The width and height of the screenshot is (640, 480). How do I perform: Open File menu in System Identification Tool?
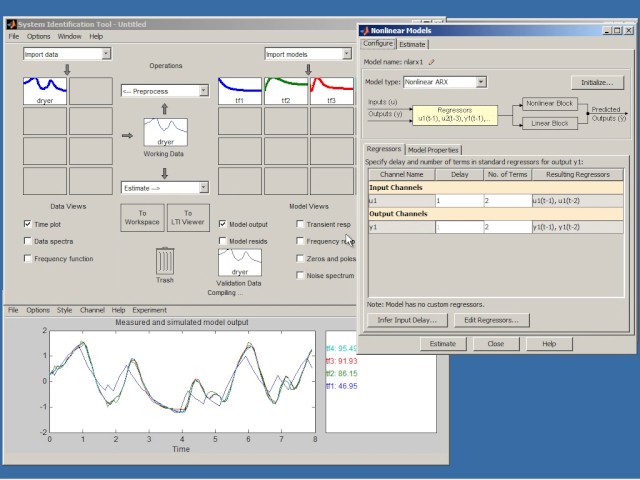pos(14,36)
